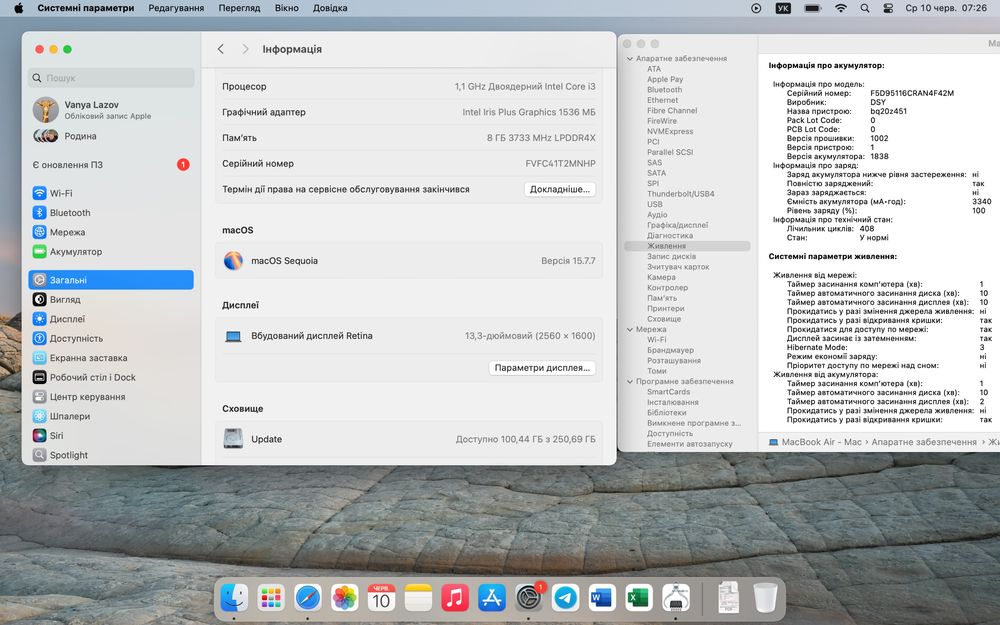This screenshot has width=1000, height=625.
Task: Open App Store from the Dock
Action: point(492,598)
